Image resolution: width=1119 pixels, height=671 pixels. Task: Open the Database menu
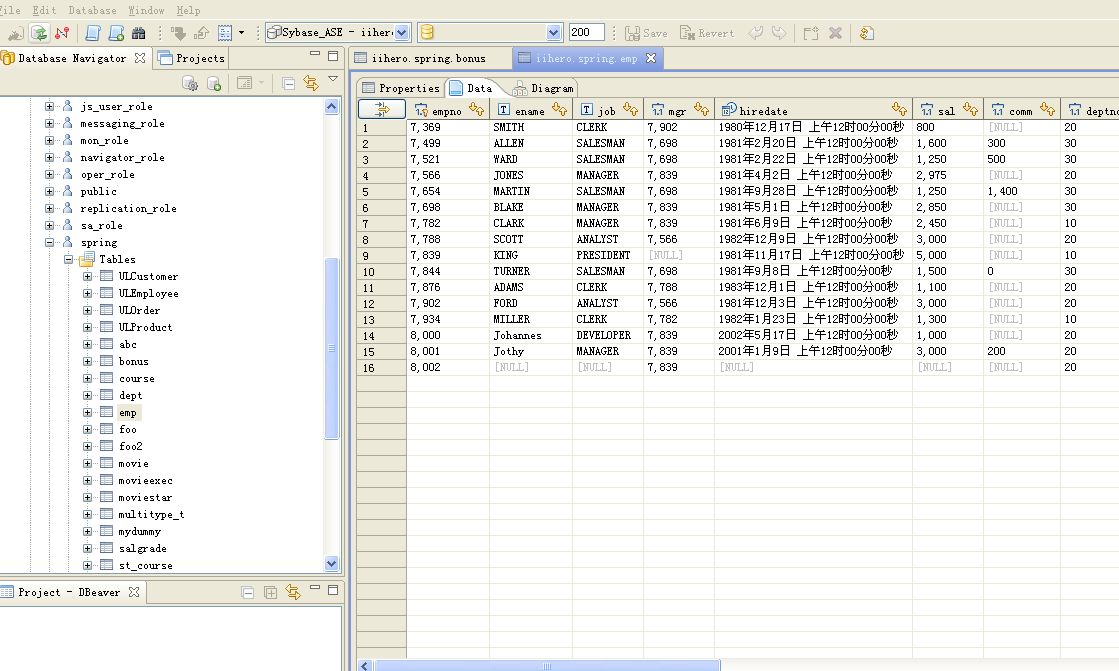(92, 10)
